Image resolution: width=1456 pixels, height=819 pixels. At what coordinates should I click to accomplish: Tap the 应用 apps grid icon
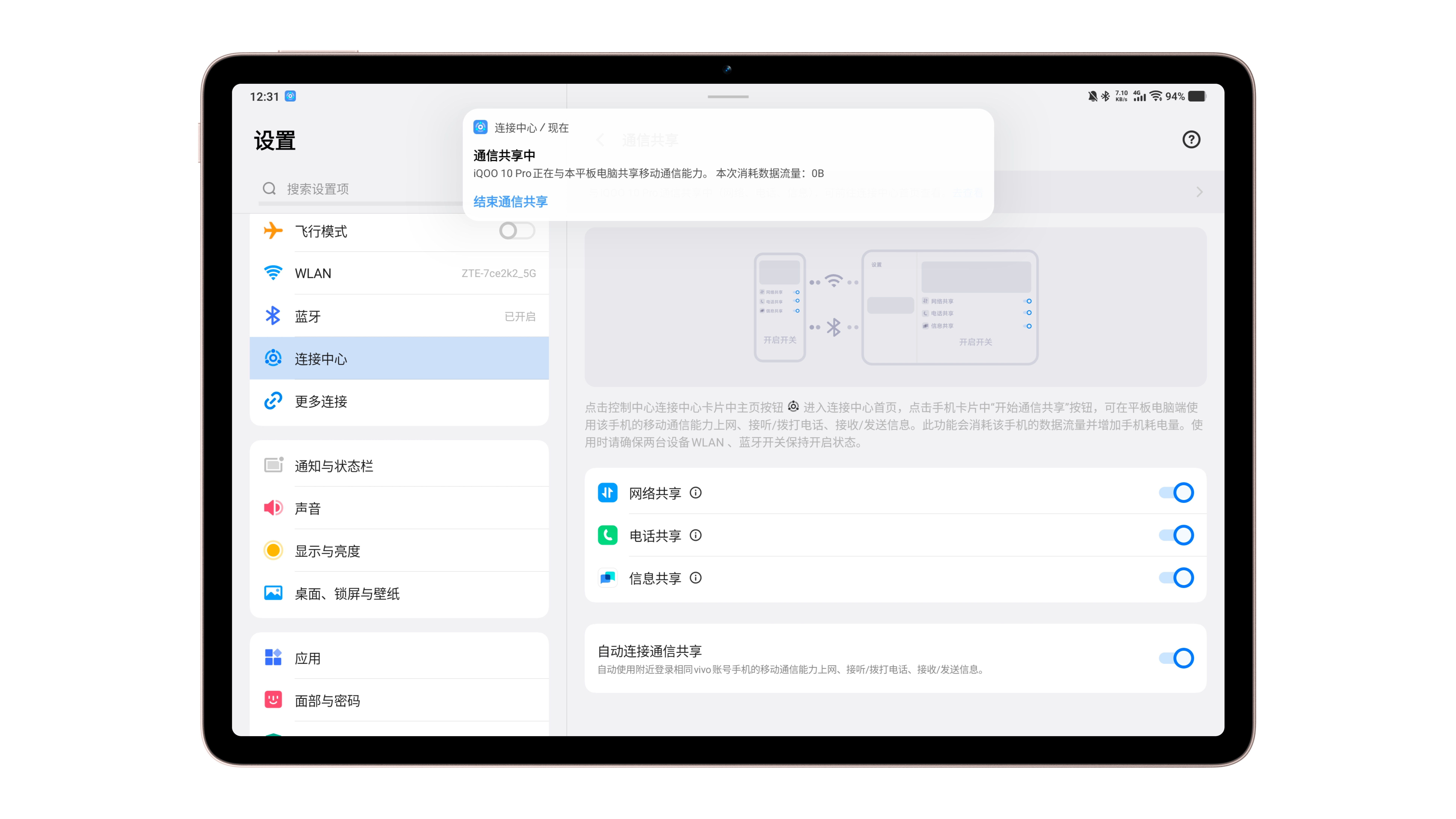pyautogui.click(x=273, y=657)
